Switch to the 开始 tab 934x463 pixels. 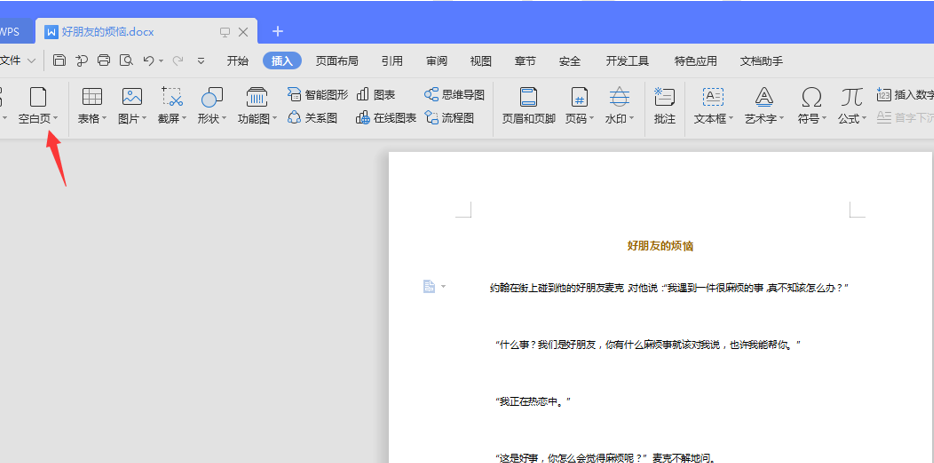(238, 61)
